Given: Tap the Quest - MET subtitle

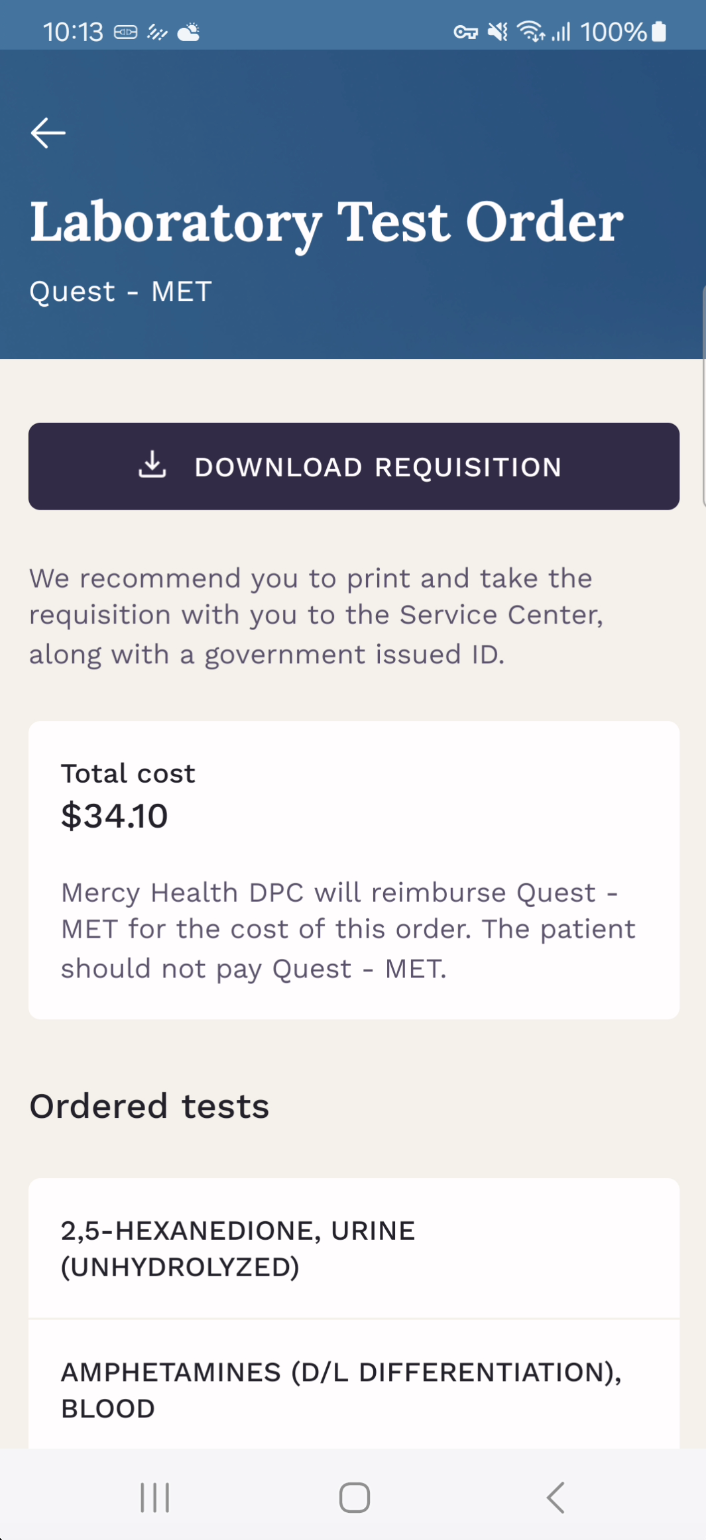Looking at the screenshot, I should pyautogui.click(x=120, y=291).
